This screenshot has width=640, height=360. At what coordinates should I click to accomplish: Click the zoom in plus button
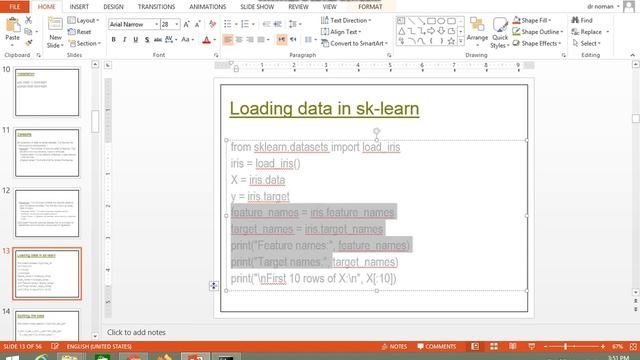(x=603, y=347)
